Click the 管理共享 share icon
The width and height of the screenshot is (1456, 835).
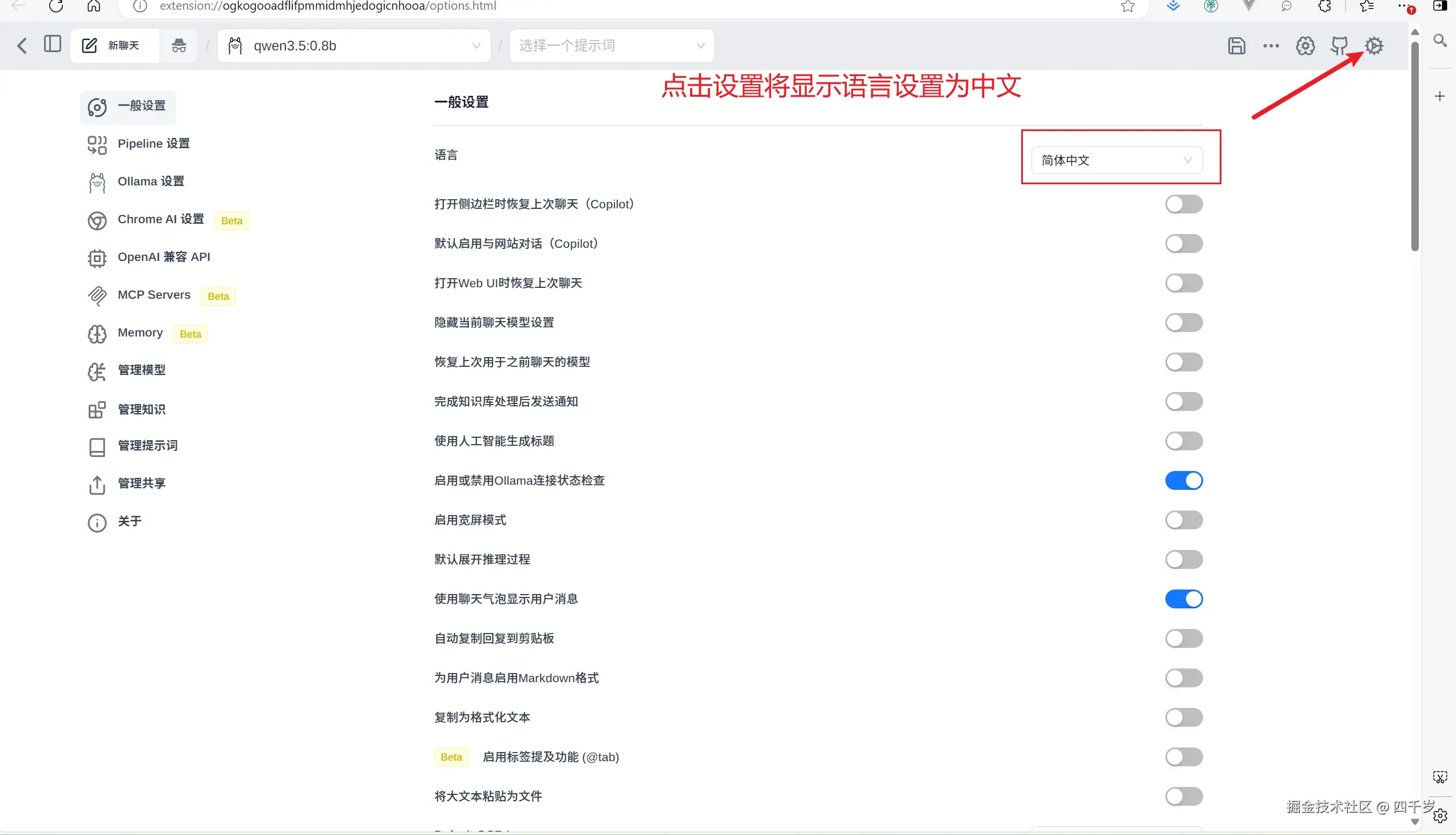(x=97, y=485)
